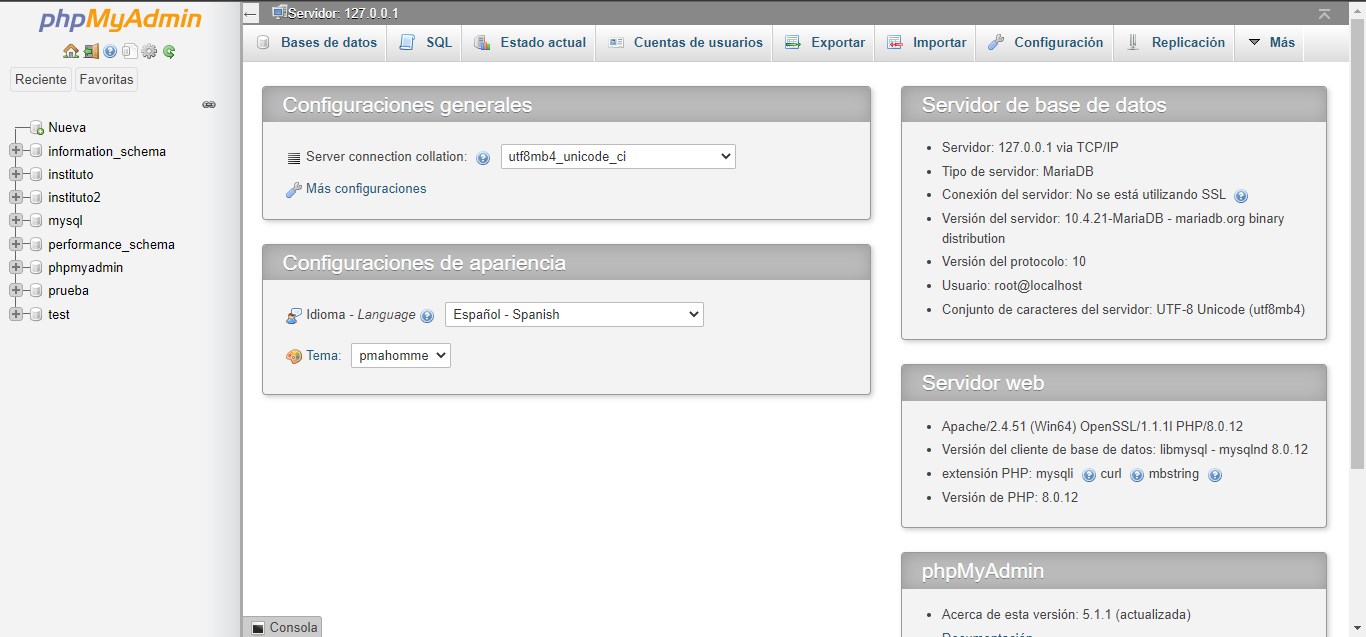Image resolution: width=1366 pixels, height=637 pixels.
Task: Expand the instituto2 database node
Action: pos(15,198)
